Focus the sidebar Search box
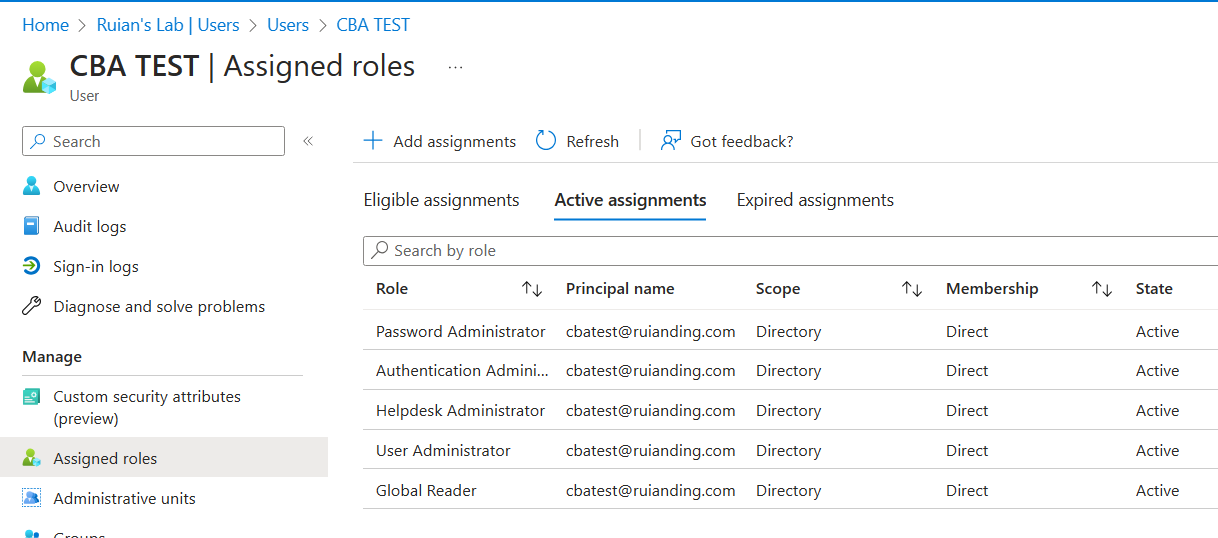The image size is (1218, 538). click(x=153, y=141)
